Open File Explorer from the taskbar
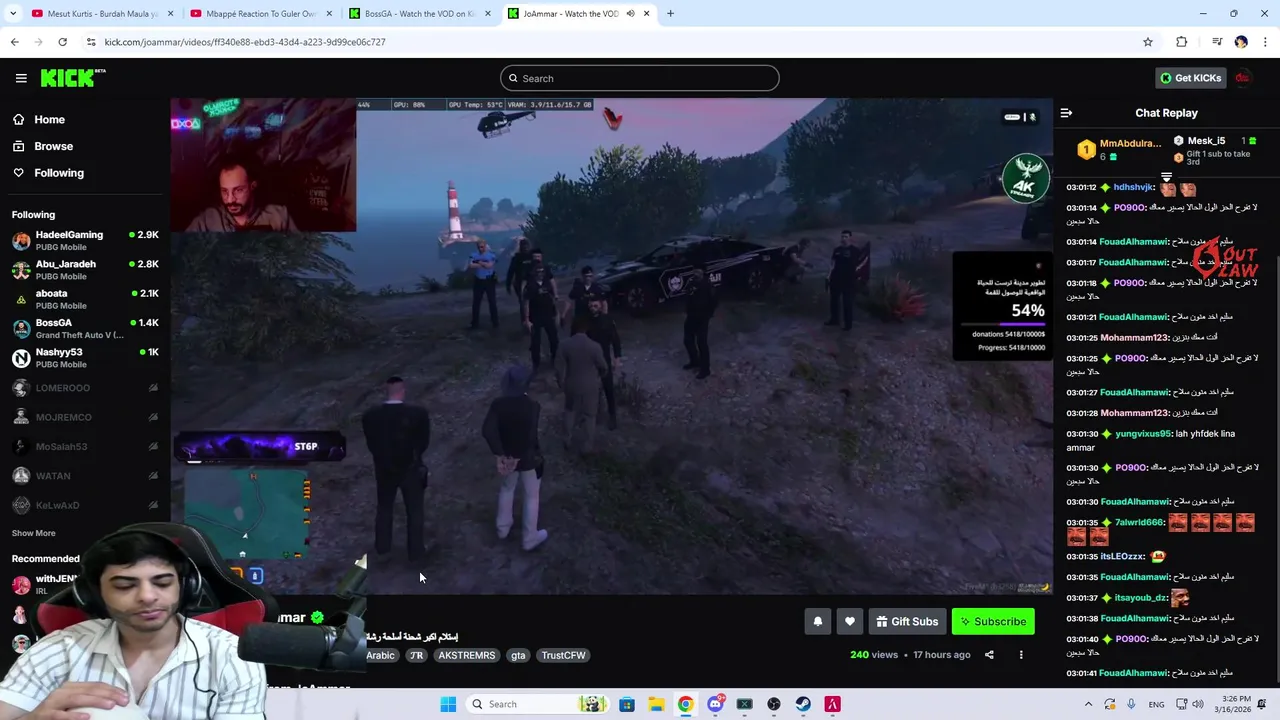 (656, 704)
